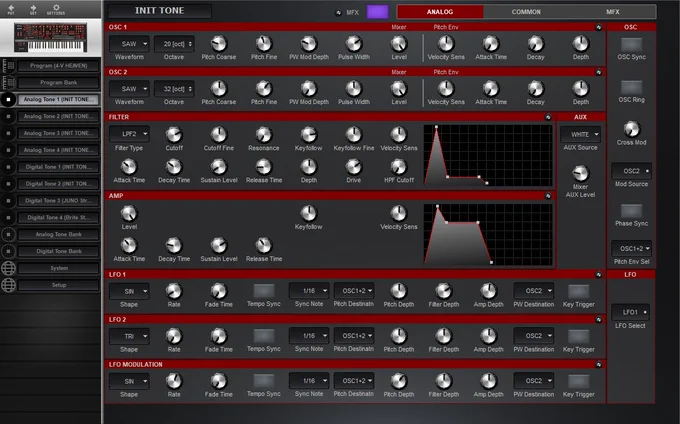
Task: Click OSC 2 Octave 32 [oct] stepper
Action: (174, 89)
